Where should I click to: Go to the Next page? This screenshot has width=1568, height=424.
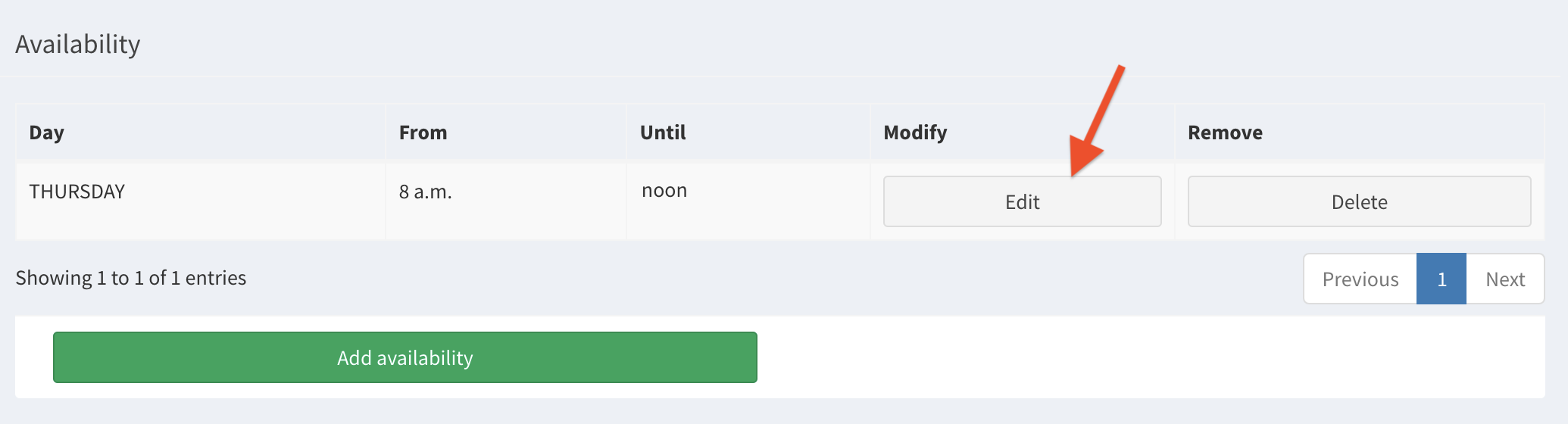point(1504,279)
